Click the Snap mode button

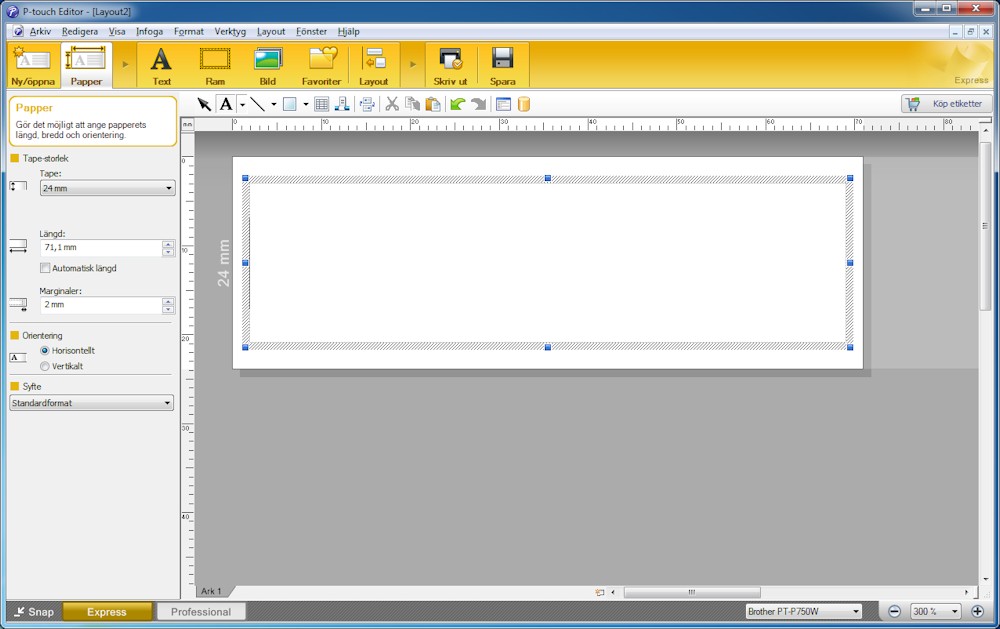34,612
